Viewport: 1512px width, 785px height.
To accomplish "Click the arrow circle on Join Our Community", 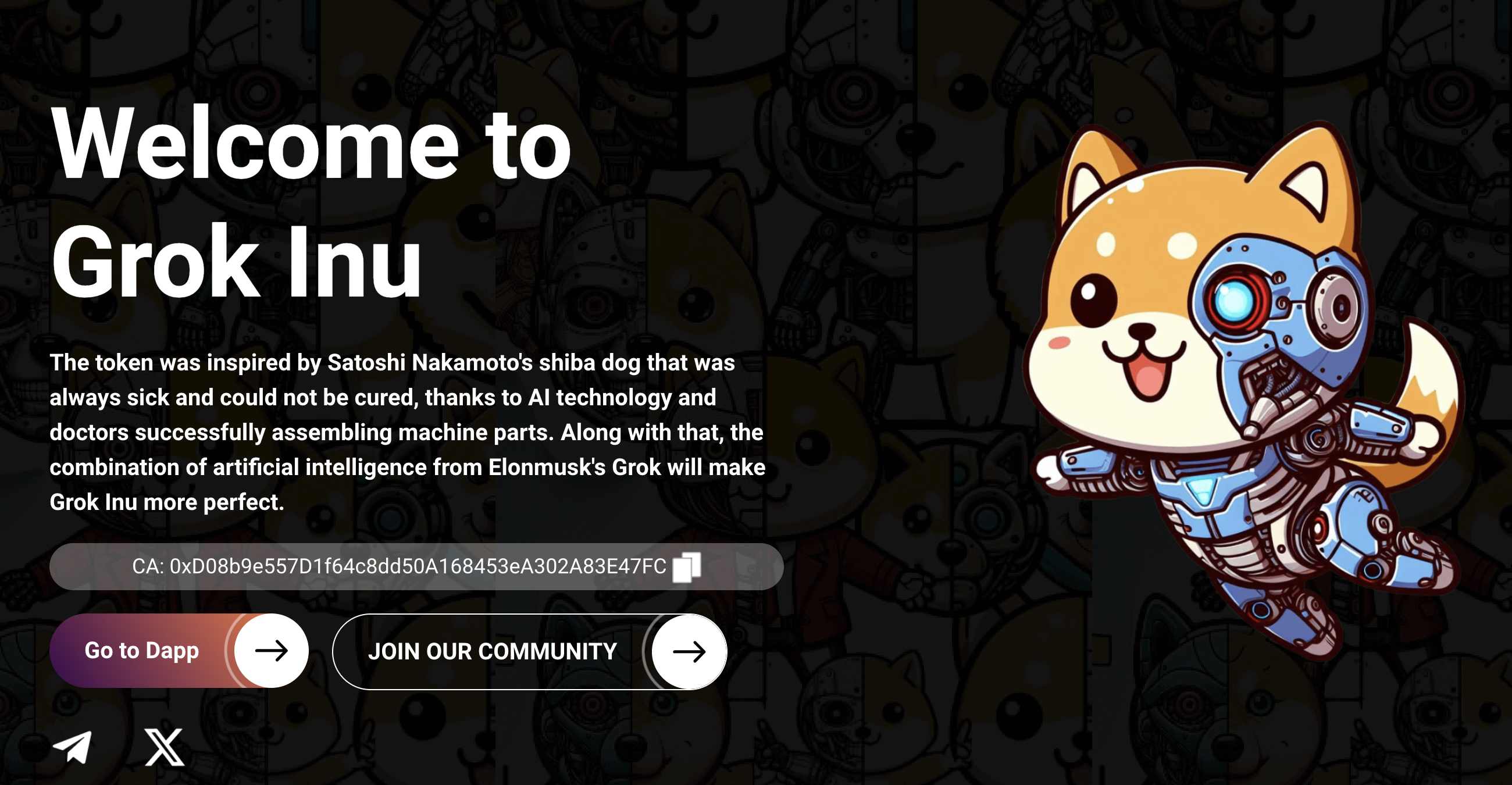I will tap(689, 651).
